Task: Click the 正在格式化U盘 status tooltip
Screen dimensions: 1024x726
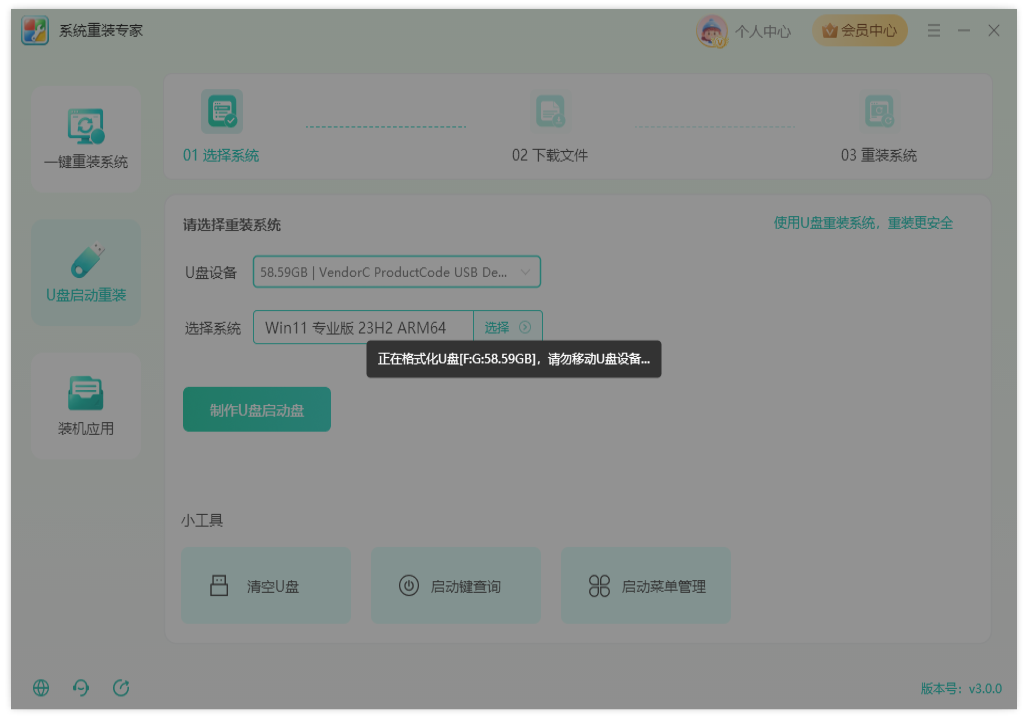Action: (x=514, y=359)
